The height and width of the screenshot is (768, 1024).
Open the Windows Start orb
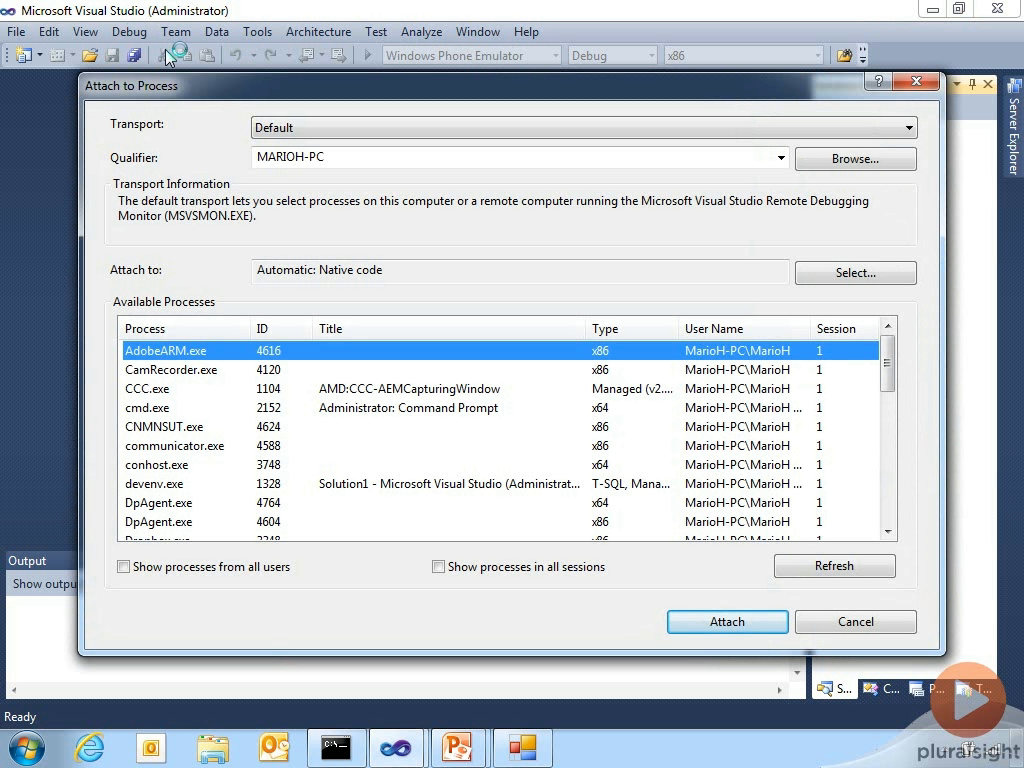click(27, 748)
